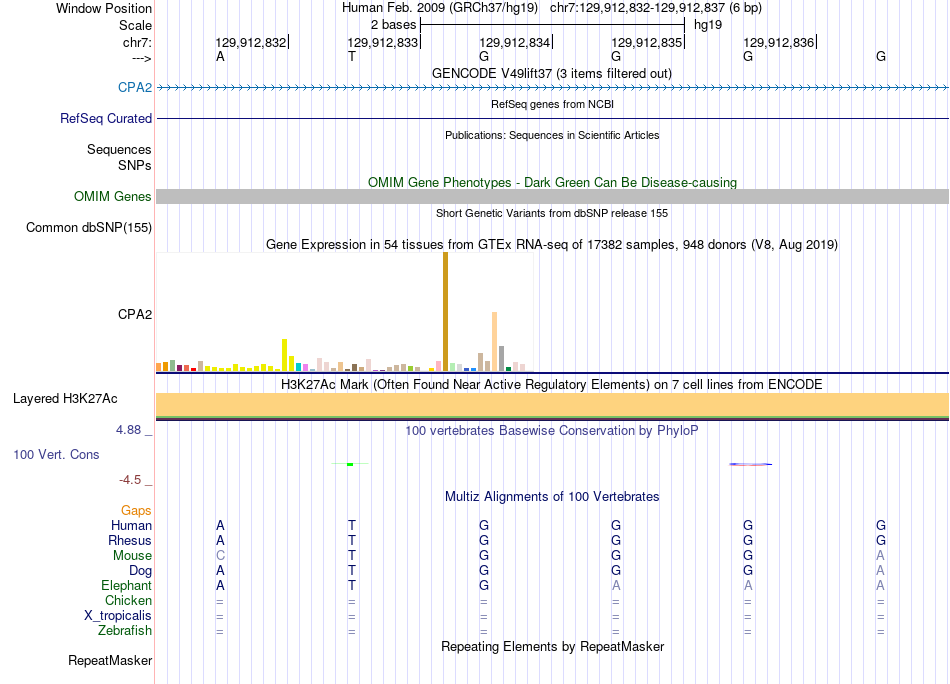Screen dimensions: 950x684
Task: Click the SNPs track label
Action: click(135, 165)
